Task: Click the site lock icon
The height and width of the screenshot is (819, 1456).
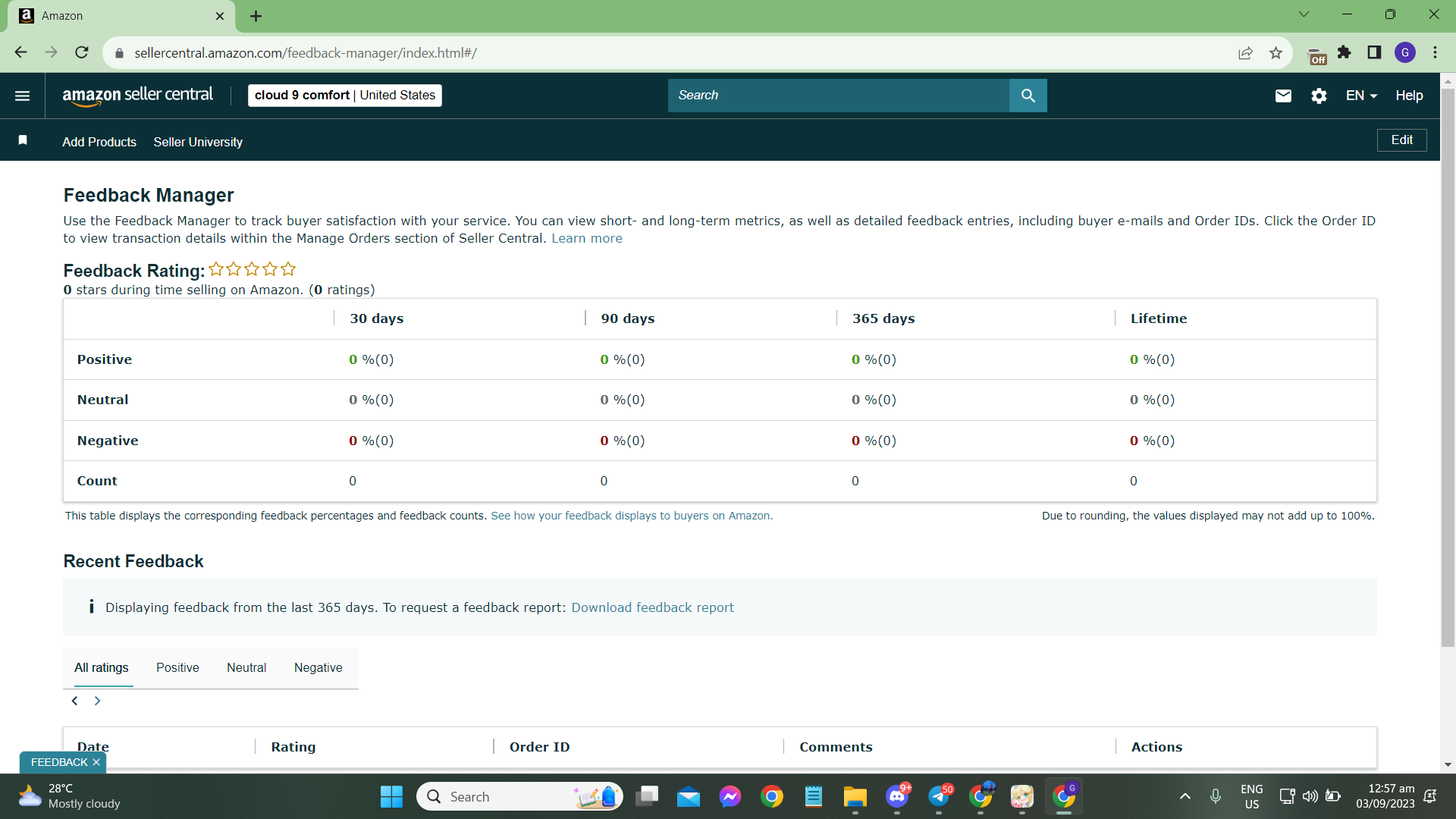Action: (119, 53)
